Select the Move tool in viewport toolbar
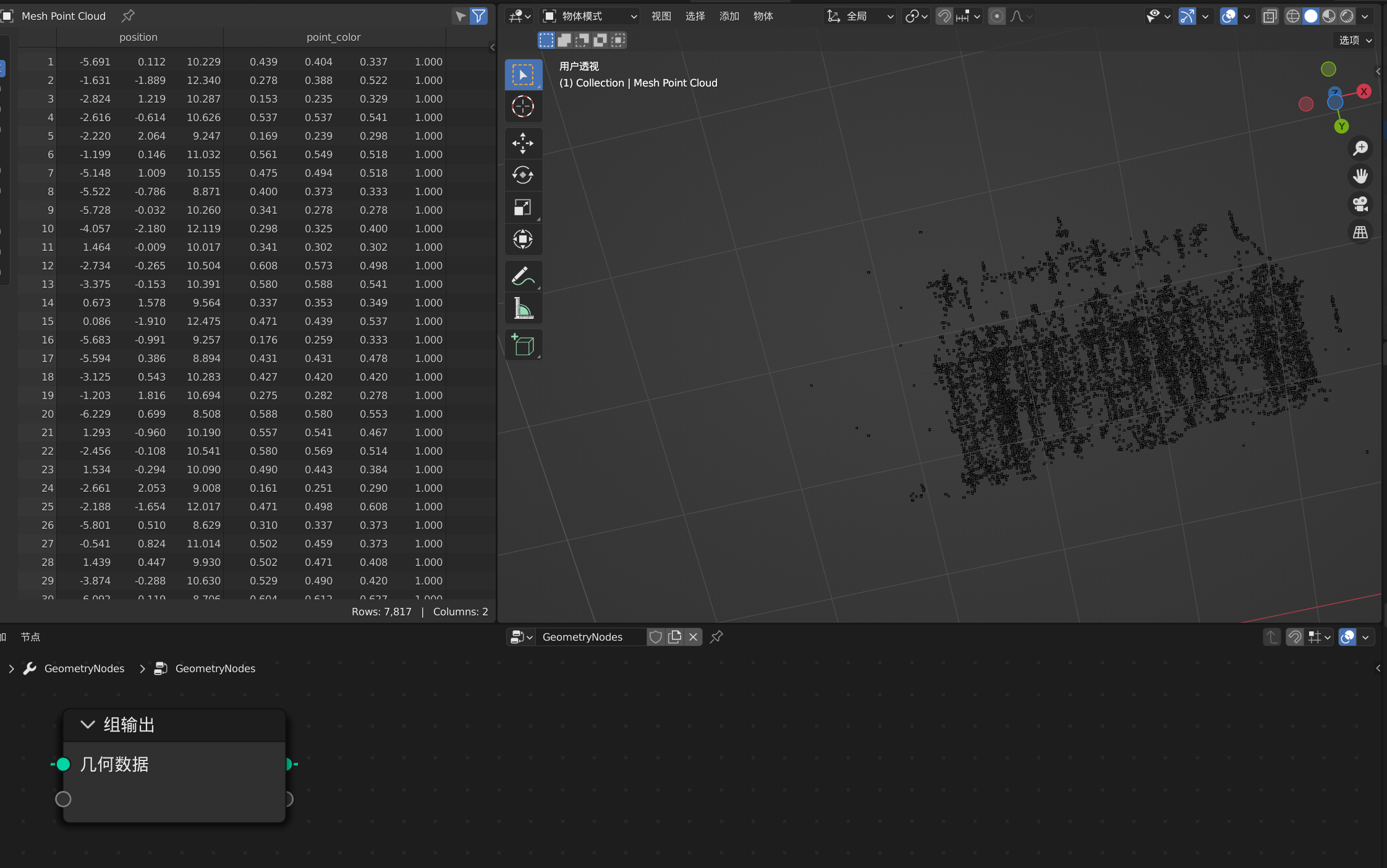Image resolution: width=1387 pixels, height=868 pixels. pos(522,143)
